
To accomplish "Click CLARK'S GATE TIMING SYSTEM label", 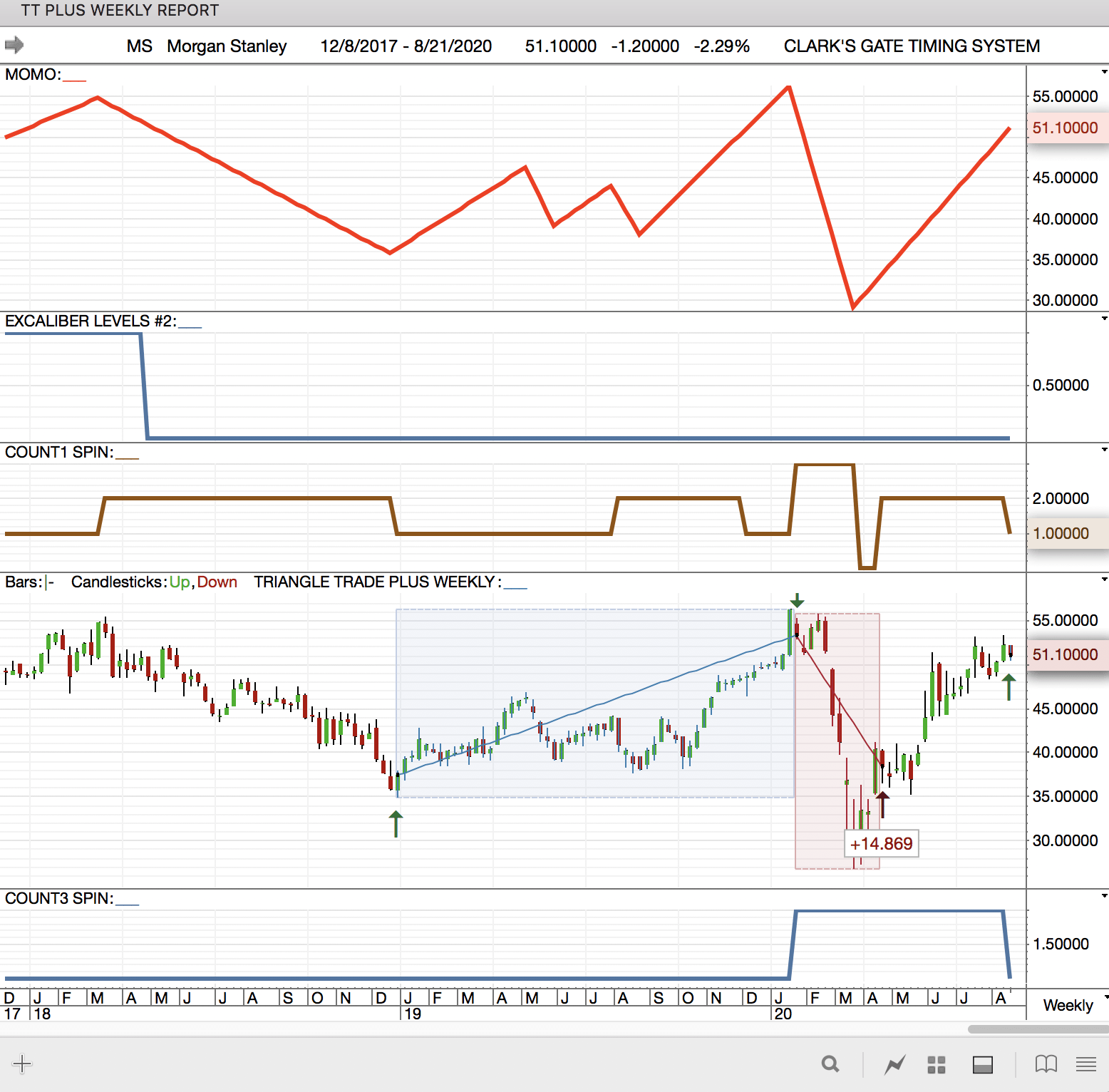I will (x=912, y=46).
